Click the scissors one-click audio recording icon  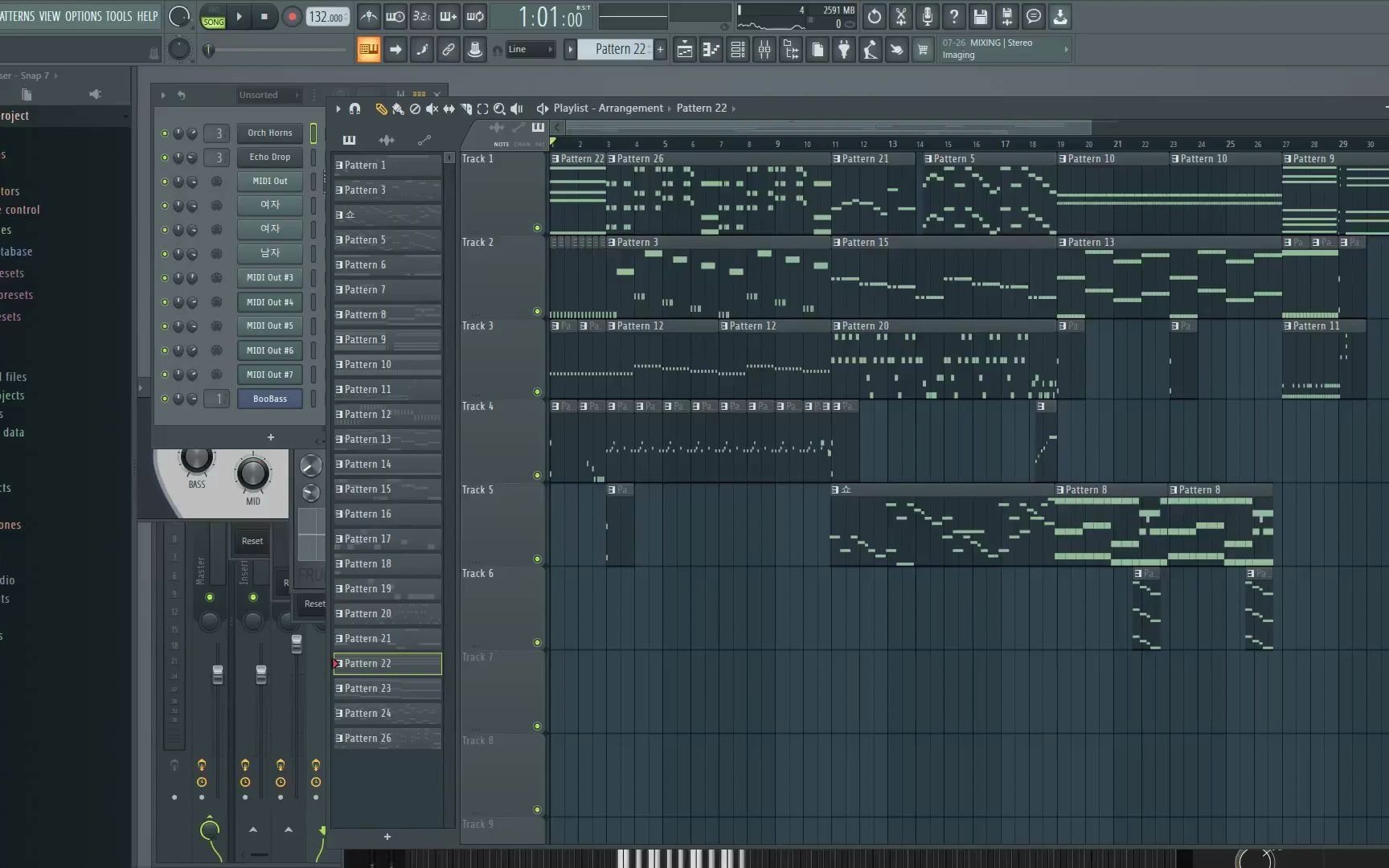900,16
